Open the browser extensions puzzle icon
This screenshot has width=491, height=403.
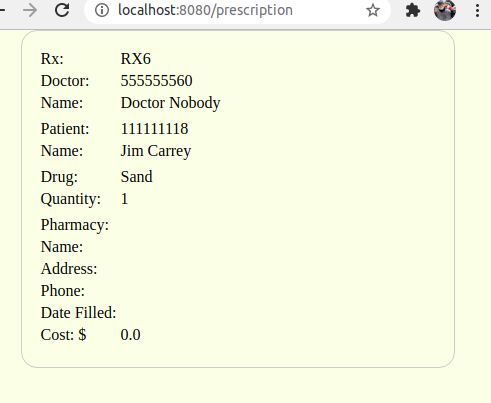click(x=413, y=10)
